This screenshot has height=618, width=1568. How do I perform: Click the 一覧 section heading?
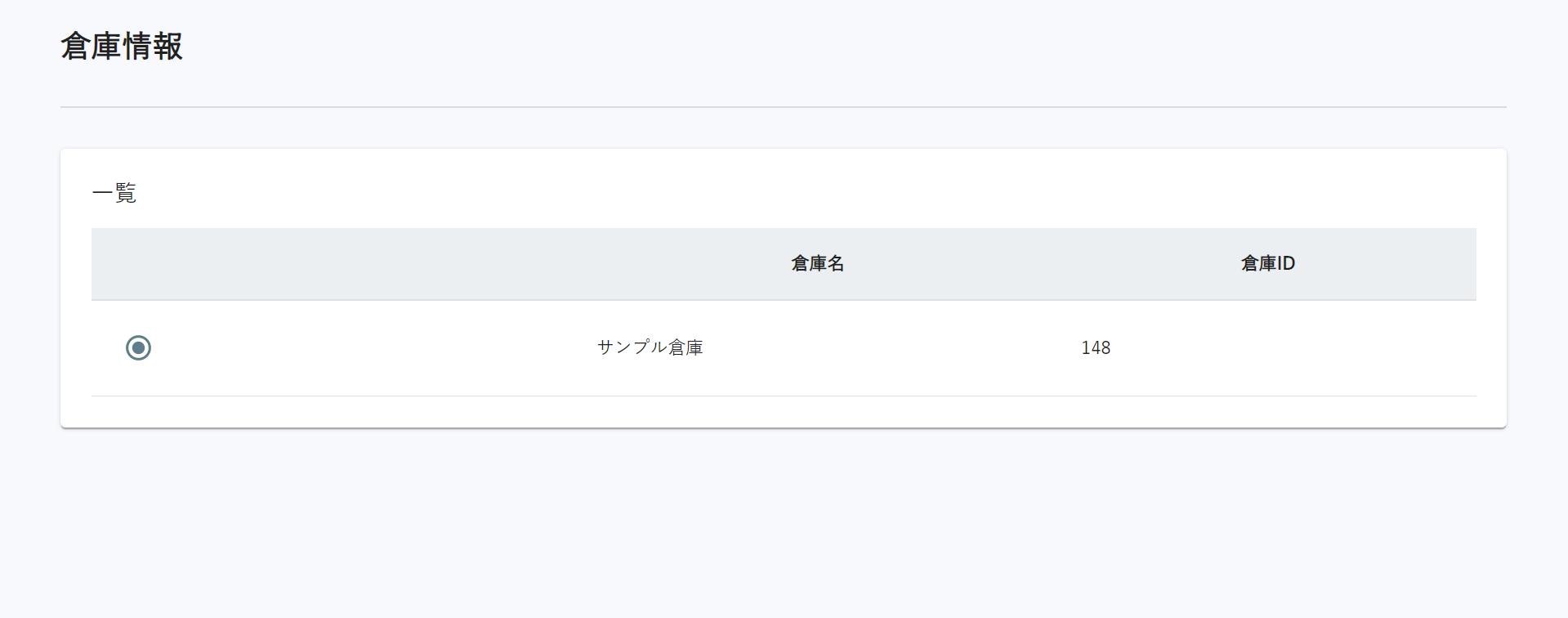pos(114,193)
